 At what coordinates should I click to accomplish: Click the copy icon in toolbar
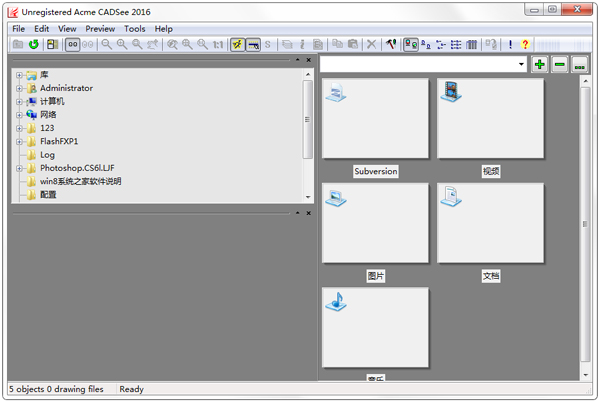pos(337,44)
